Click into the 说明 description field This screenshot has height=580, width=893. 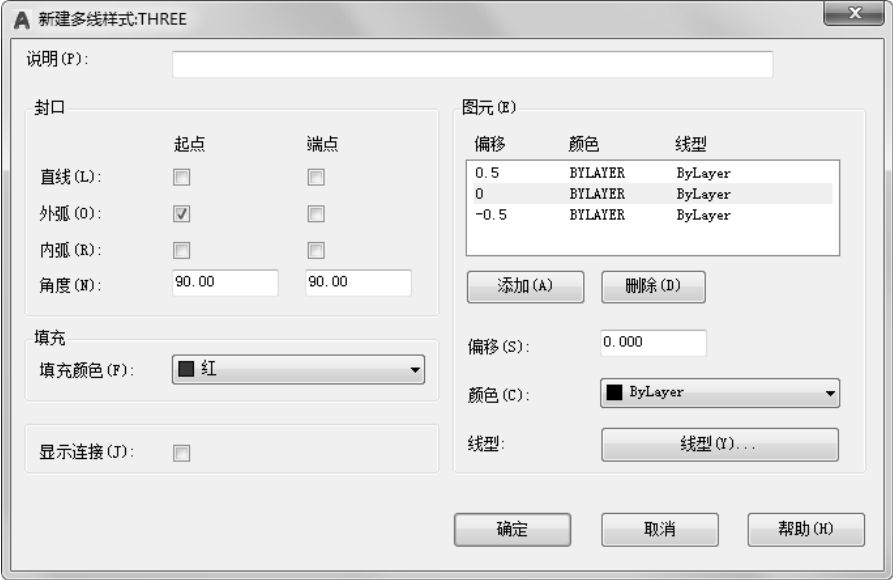click(472, 65)
